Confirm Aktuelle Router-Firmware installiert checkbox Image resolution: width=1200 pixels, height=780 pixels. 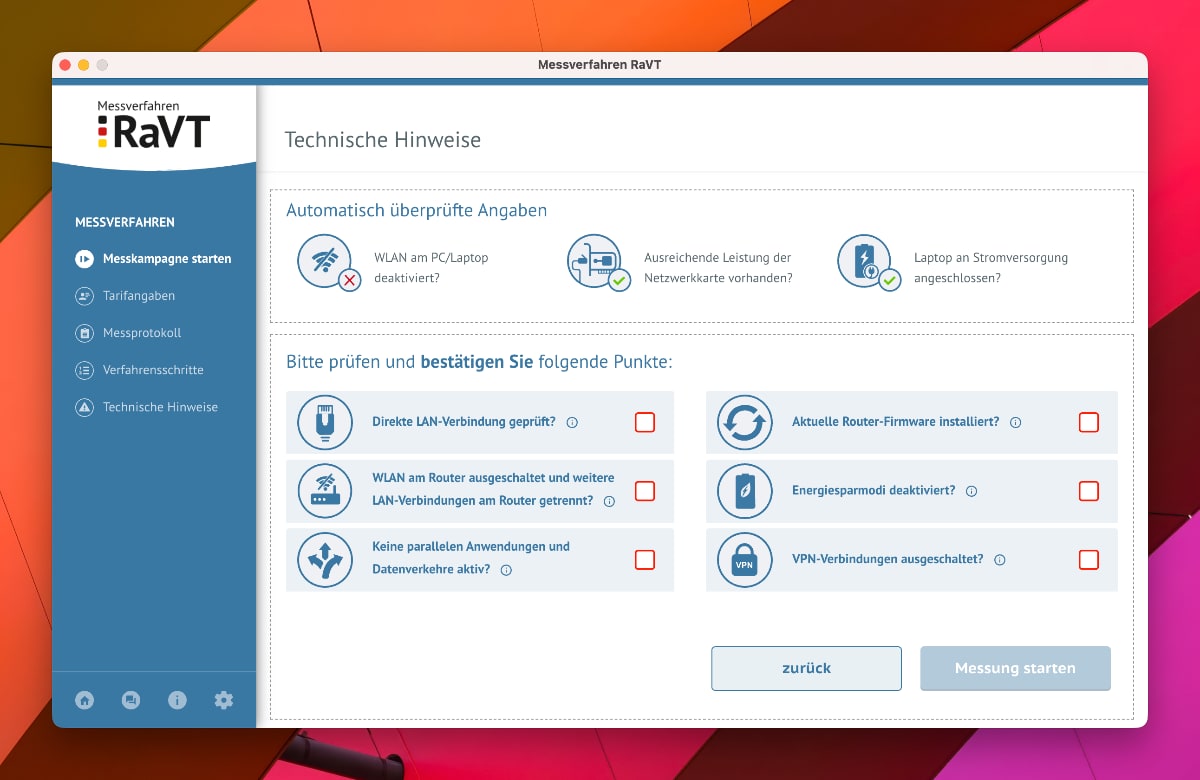[x=1088, y=422]
